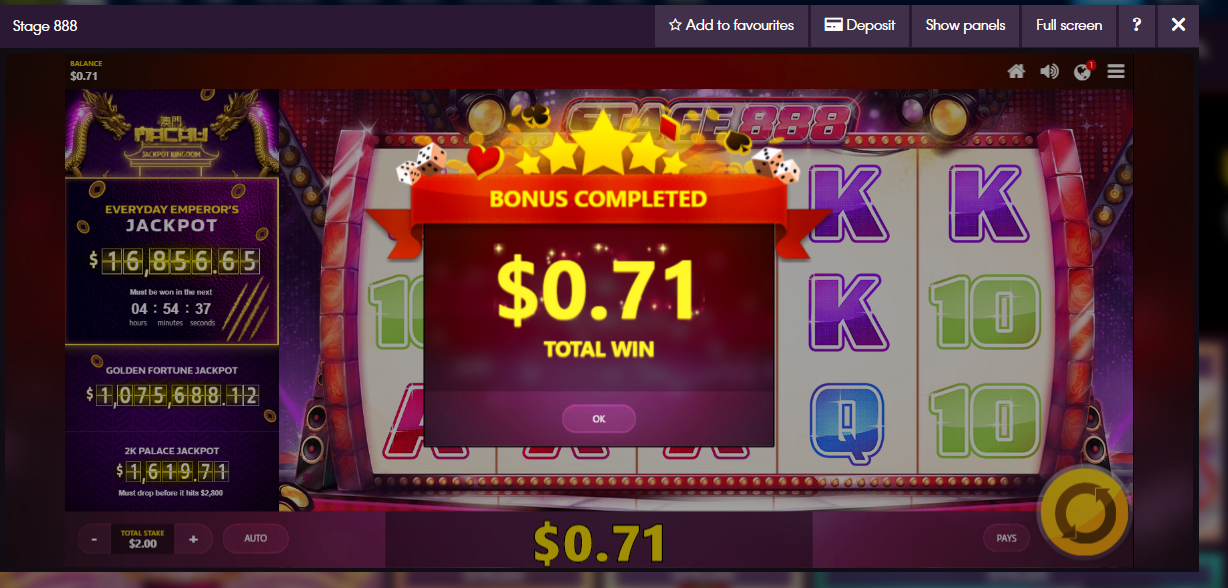
Task: Toggle AUTO spin mode
Action: click(x=256, y=538)
